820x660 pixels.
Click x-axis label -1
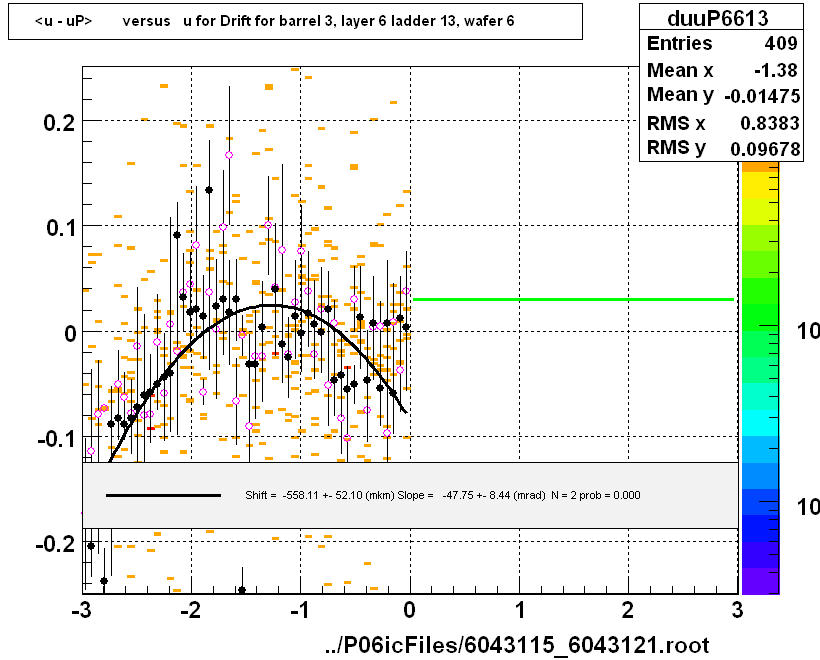[300, 610]
